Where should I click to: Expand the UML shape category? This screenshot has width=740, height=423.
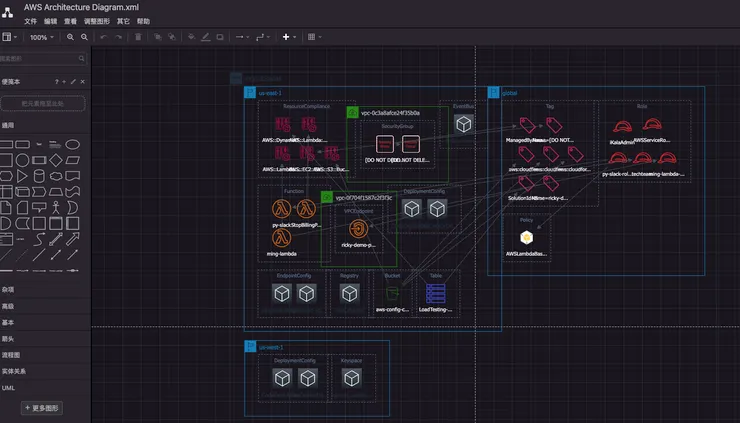(x=8, y=387)
